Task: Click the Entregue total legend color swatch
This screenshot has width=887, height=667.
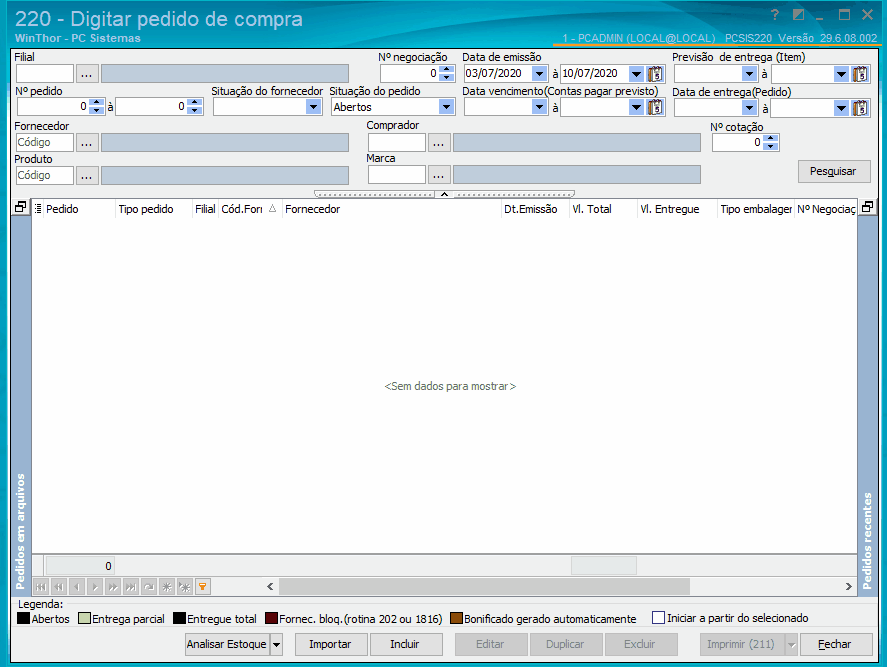Action: click(179, 618)
